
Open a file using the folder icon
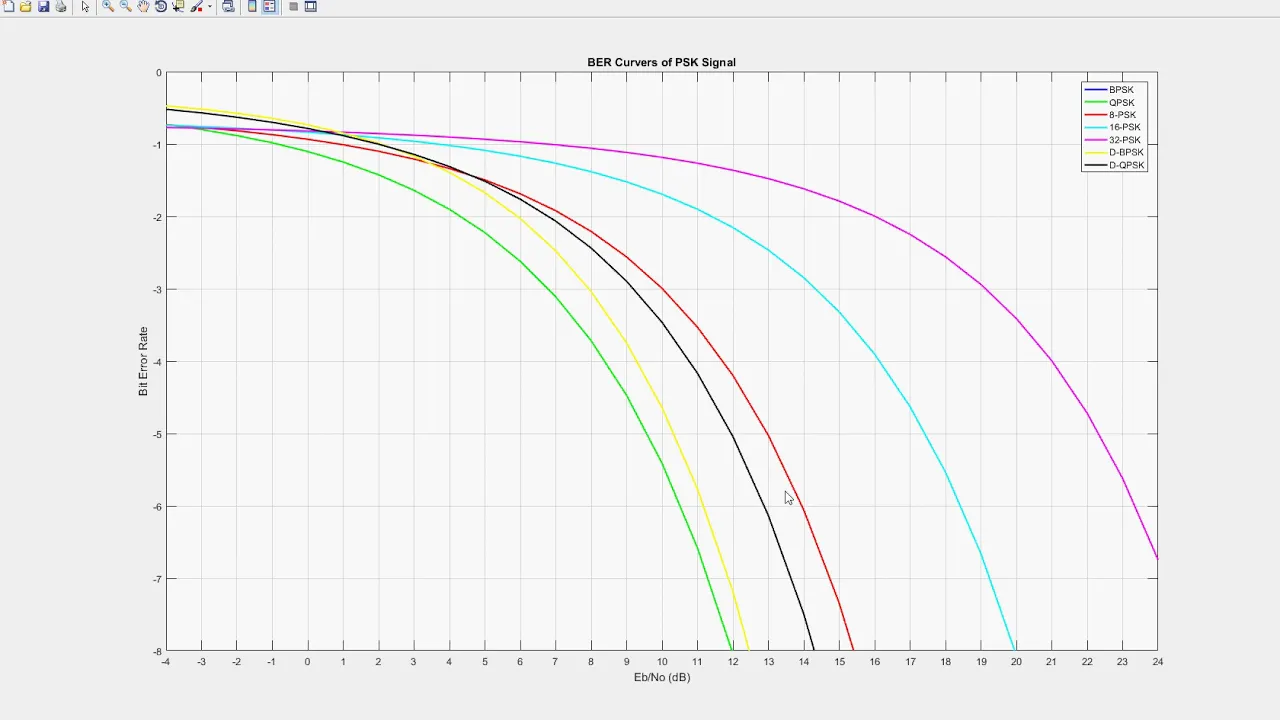pos(26,6)
